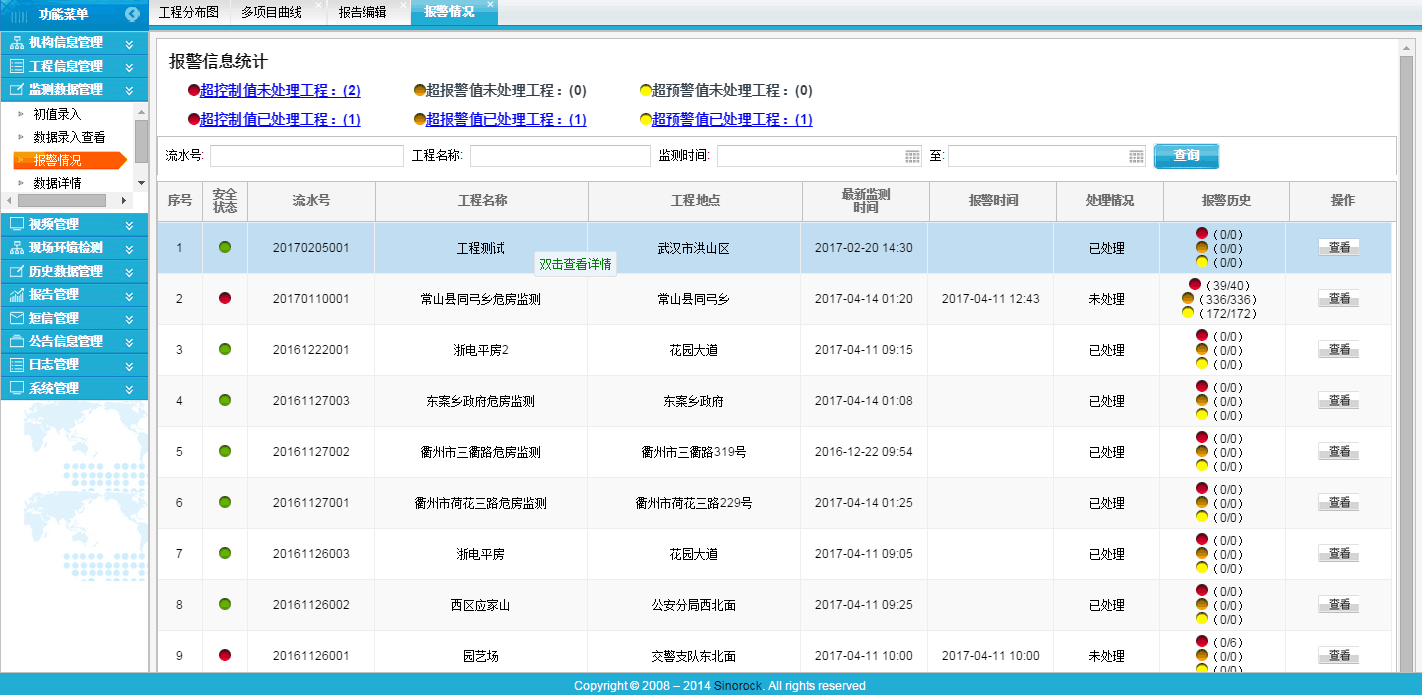Viewport: 1422px width, 695px height.
Task: Click the 日志管理 icon
Action: (16, 365)
